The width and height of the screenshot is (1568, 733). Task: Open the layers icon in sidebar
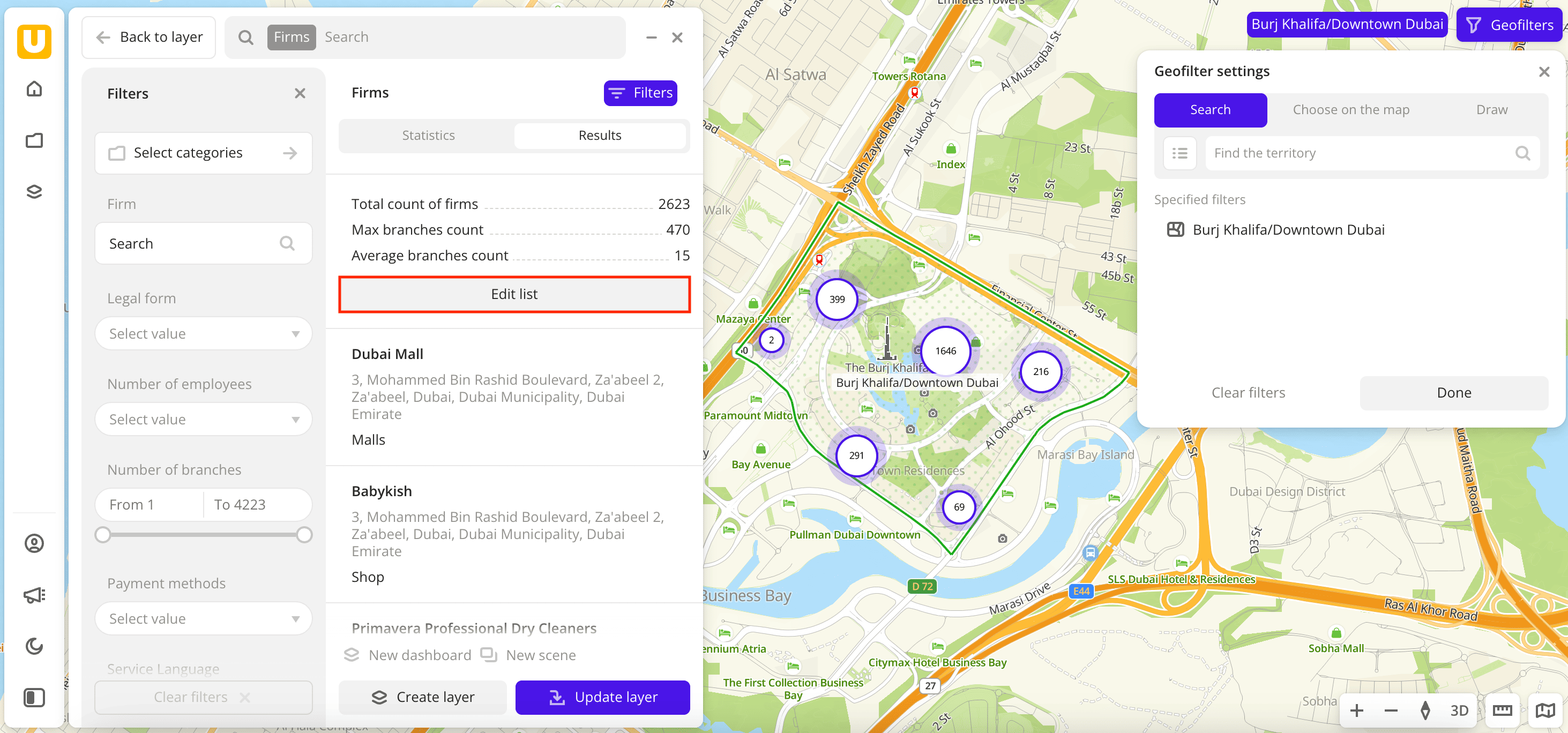34,192
